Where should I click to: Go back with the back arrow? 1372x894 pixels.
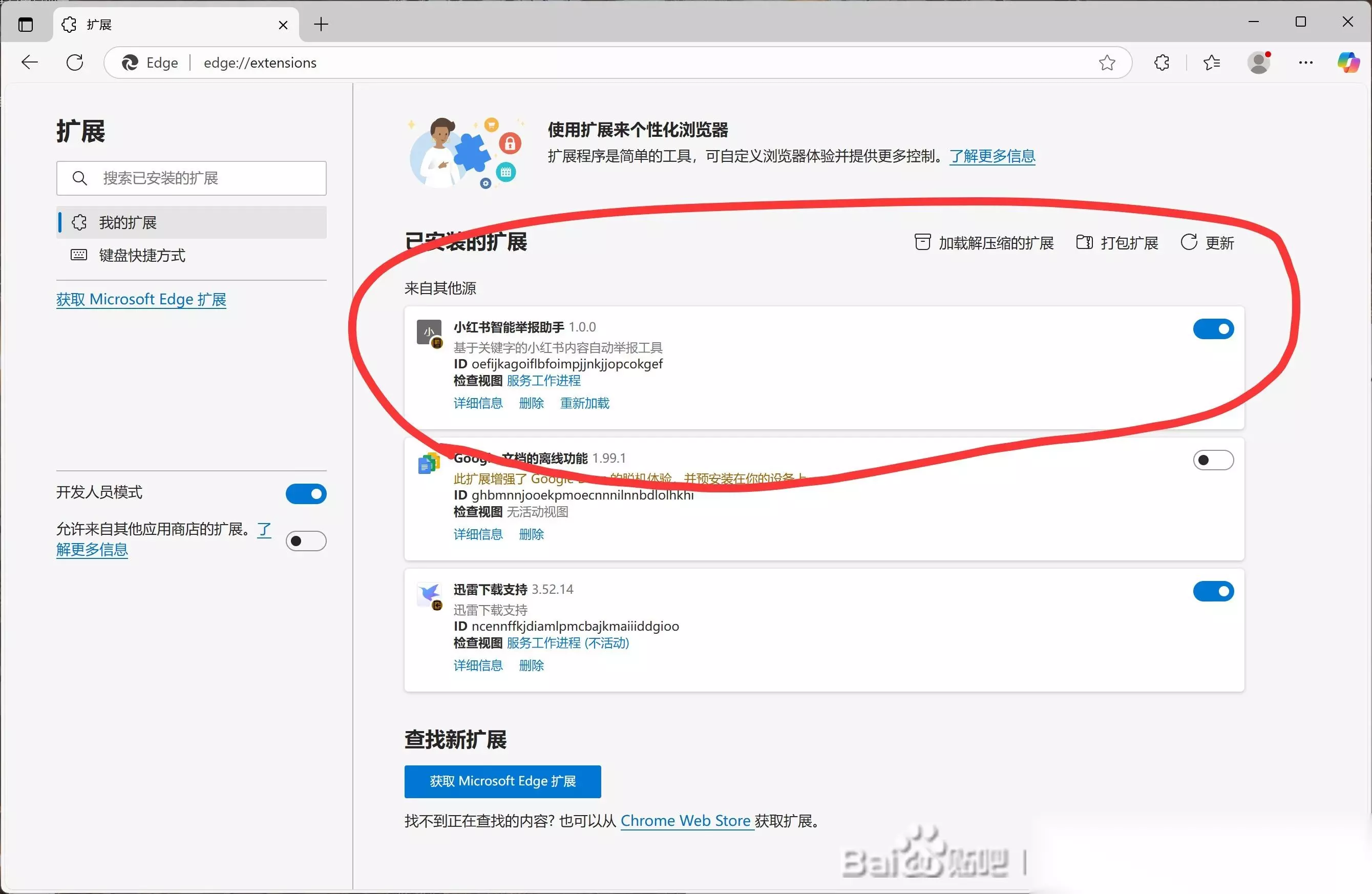click(x=29, y=63)
